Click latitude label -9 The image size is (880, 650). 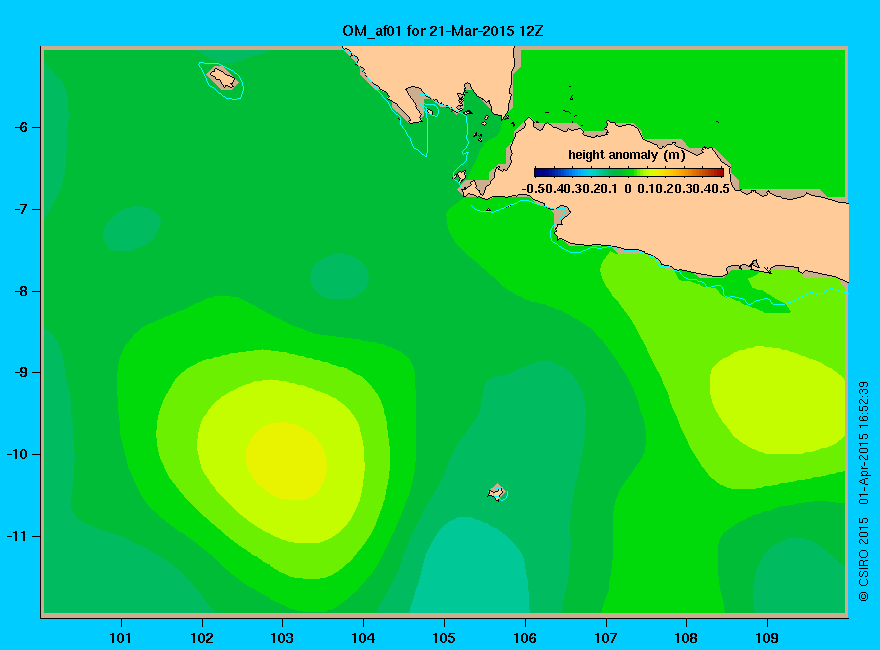pos(21,372)
